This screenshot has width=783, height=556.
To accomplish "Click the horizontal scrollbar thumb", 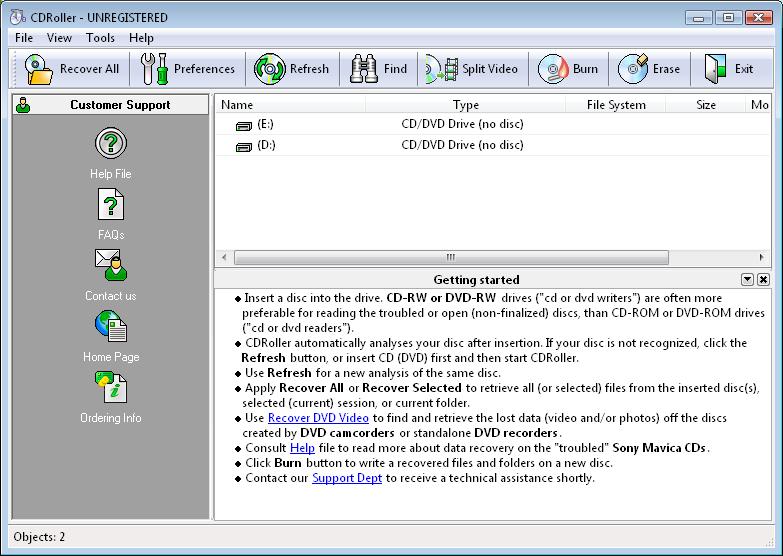I will pyautogui.click(x=451, y=257).
